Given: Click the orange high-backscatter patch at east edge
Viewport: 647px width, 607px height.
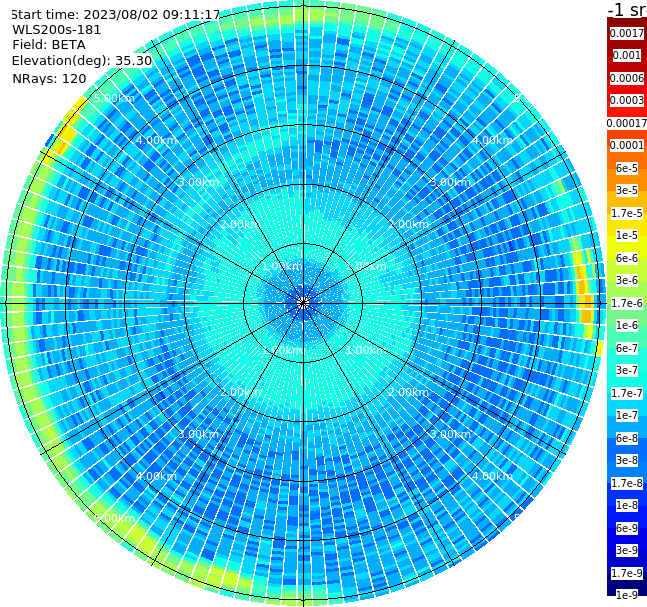Looking at the screenshot, I should 585,297.
